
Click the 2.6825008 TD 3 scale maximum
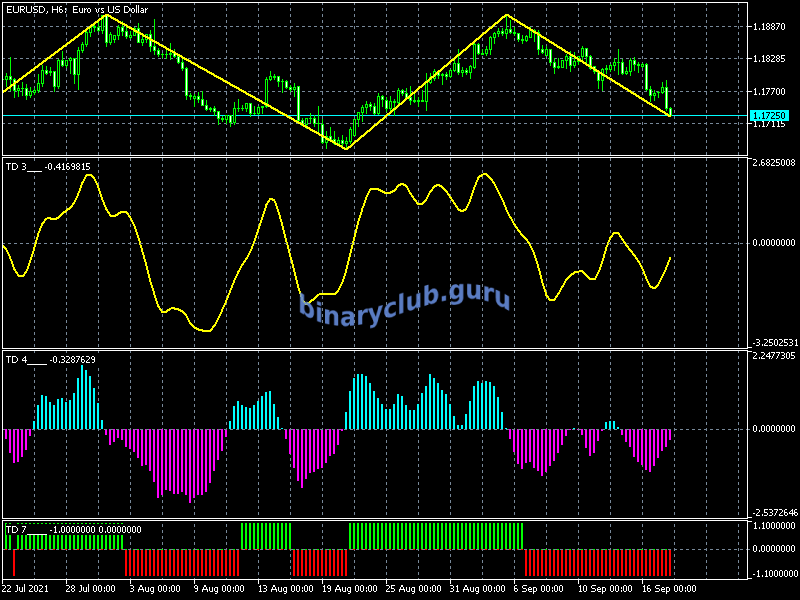pyautogui.click(x=773, y=162)
